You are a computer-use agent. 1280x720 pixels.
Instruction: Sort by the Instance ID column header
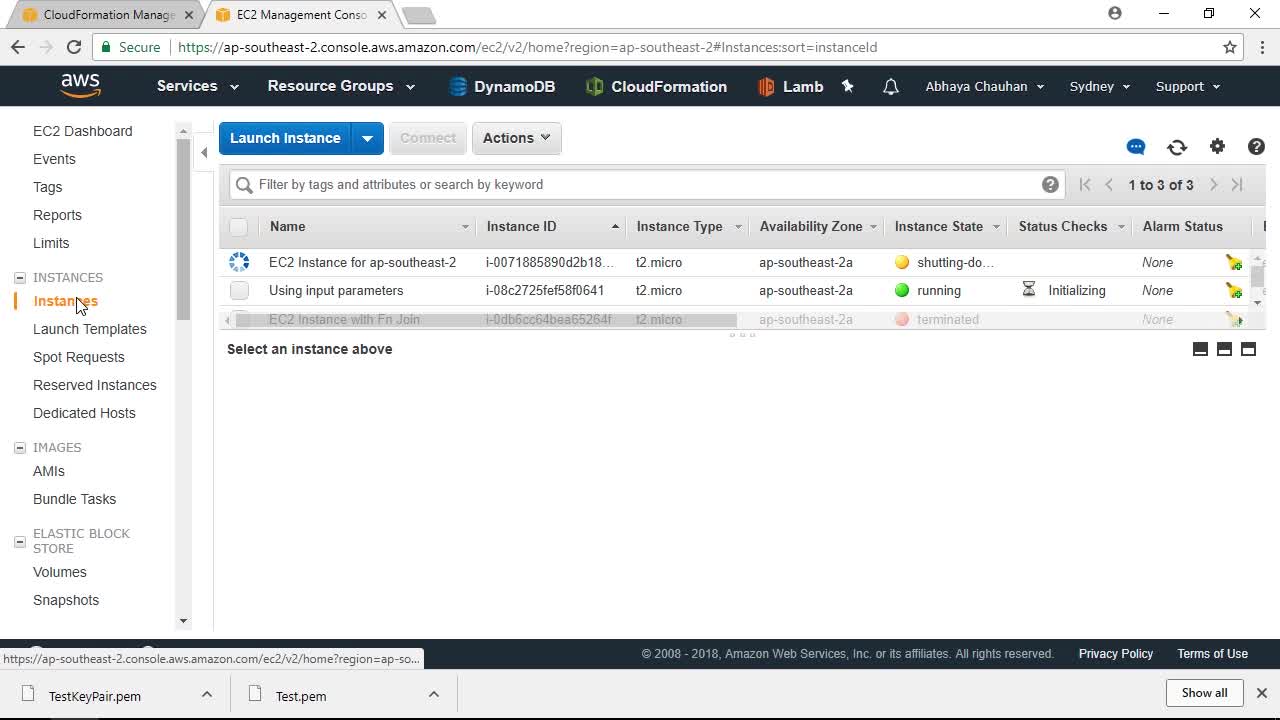click(x=521, y=227)
